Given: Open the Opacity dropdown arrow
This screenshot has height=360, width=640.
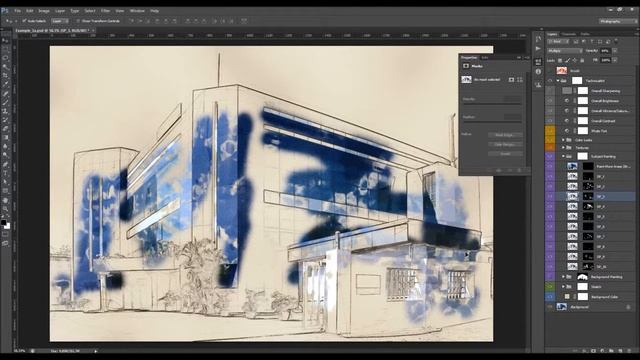Looking at the screenshot, I should click(x=615, y=51).
